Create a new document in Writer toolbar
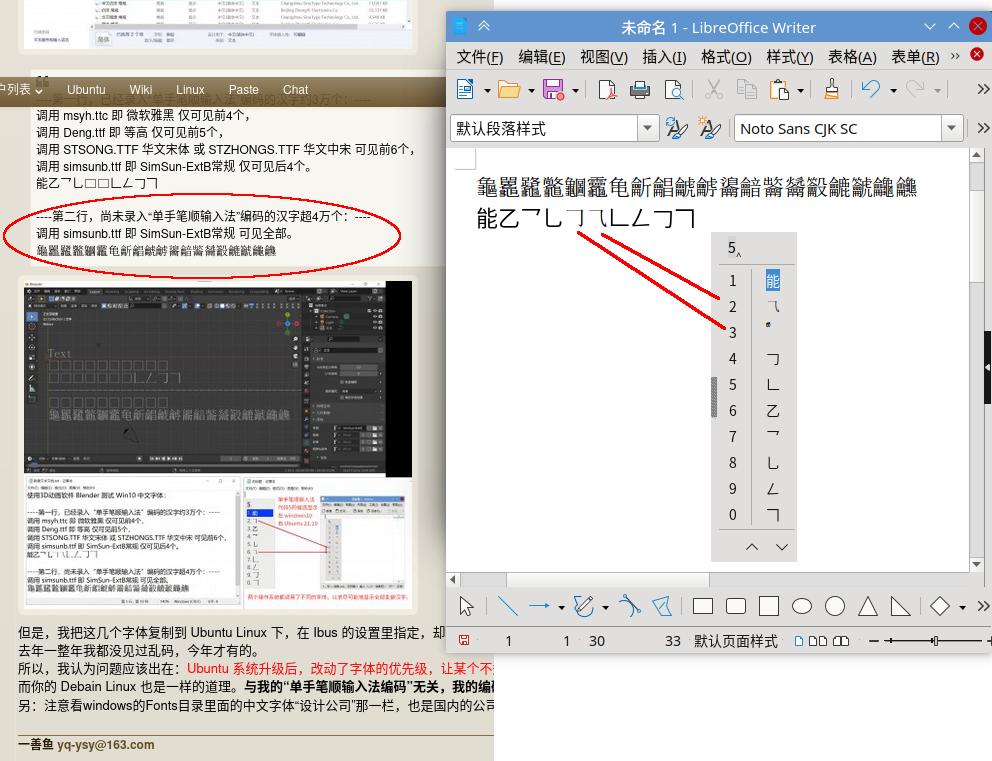Screen dimensions: 992x761 click(466, 89)
